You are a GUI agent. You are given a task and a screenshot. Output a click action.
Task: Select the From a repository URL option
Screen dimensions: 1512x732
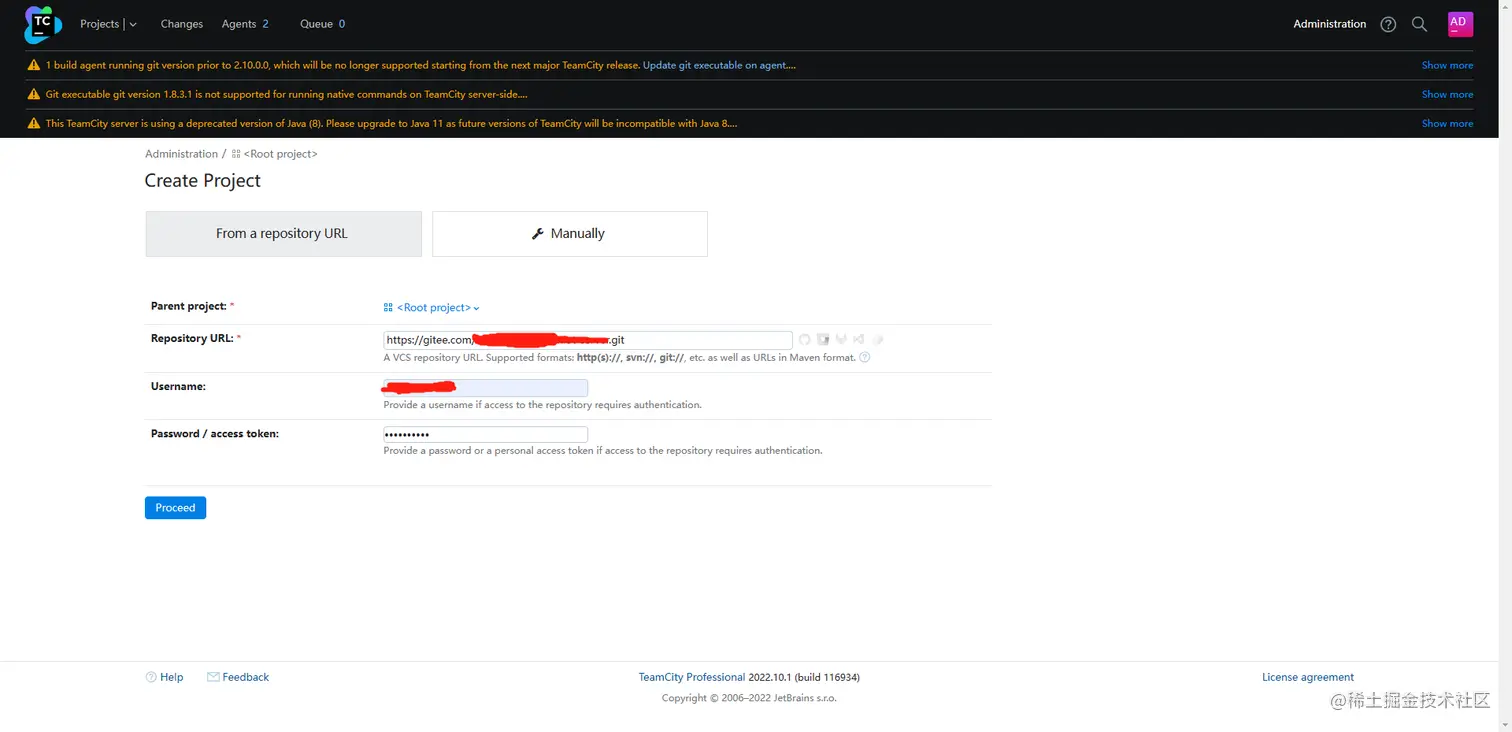[283, 233]
